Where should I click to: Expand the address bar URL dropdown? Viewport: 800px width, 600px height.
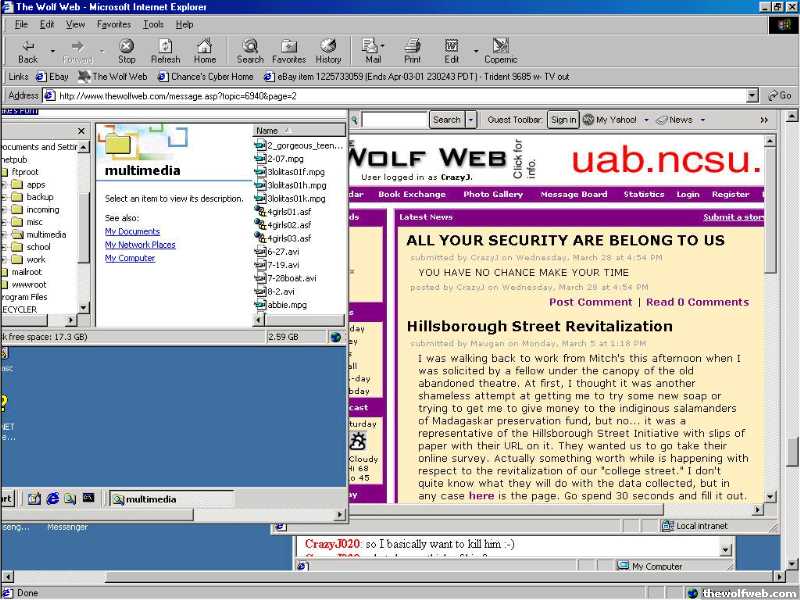(x=753, y=96)
